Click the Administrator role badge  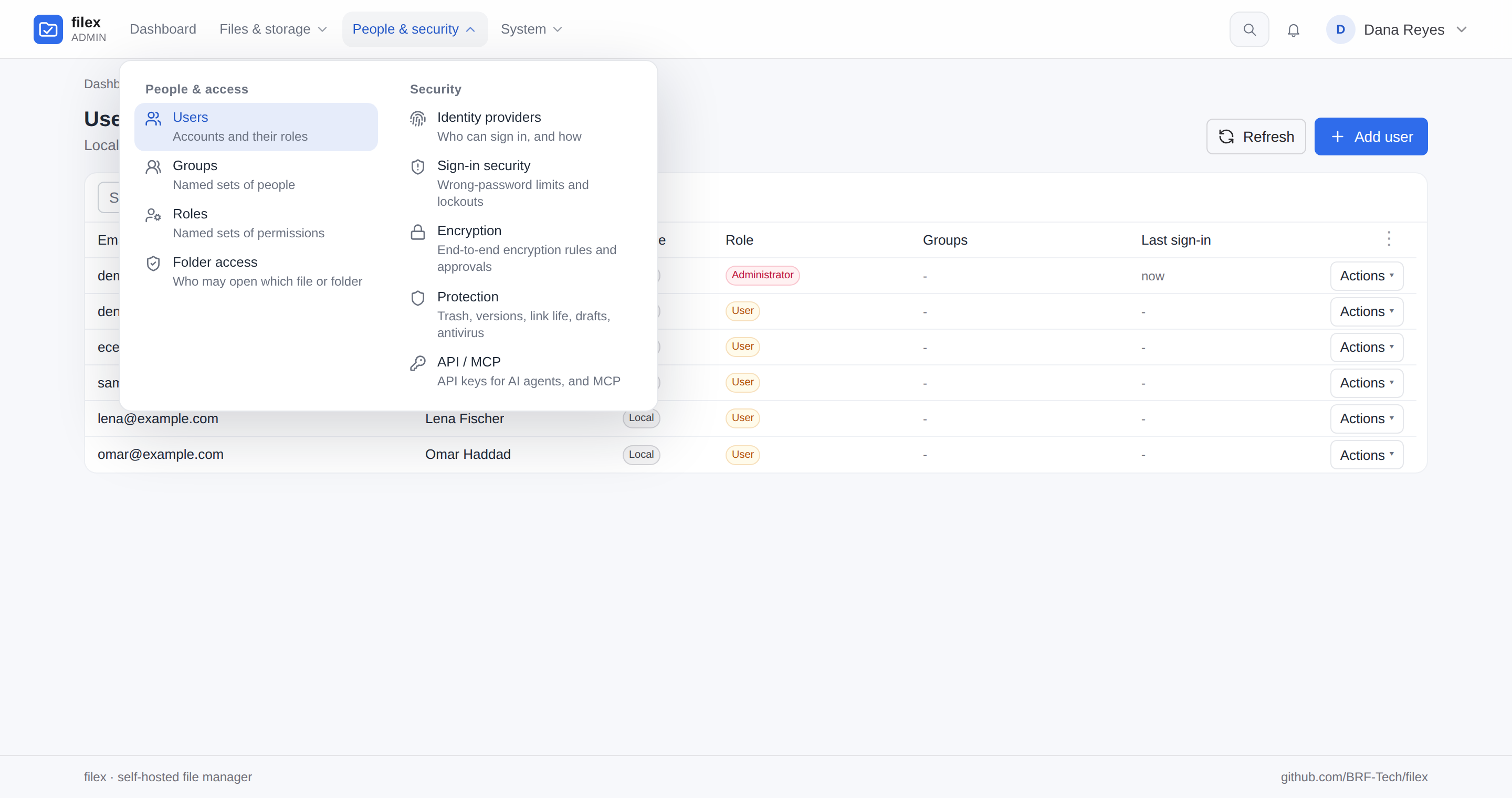762,275
